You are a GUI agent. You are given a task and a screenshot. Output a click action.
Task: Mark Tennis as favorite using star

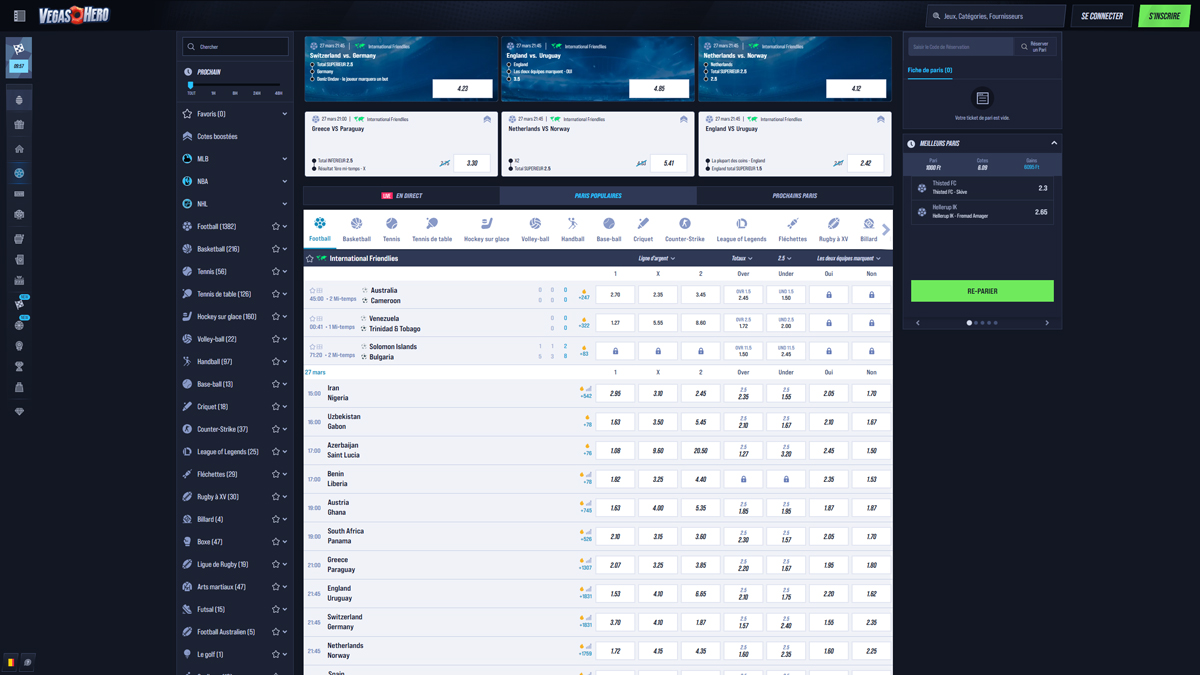(x=276, y=272)
